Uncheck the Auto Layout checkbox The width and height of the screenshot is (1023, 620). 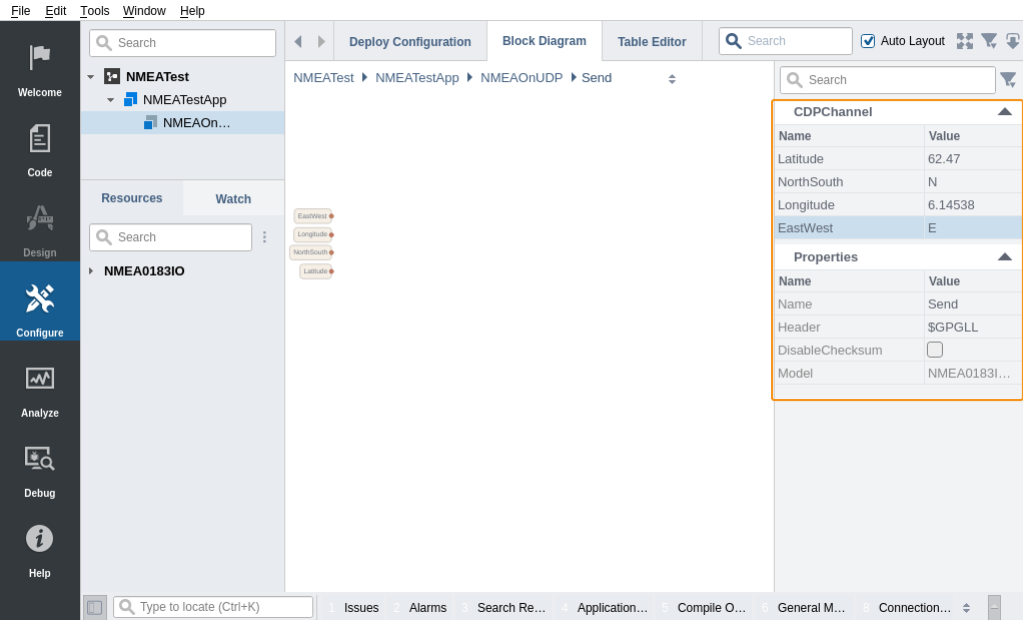[868, 41]
